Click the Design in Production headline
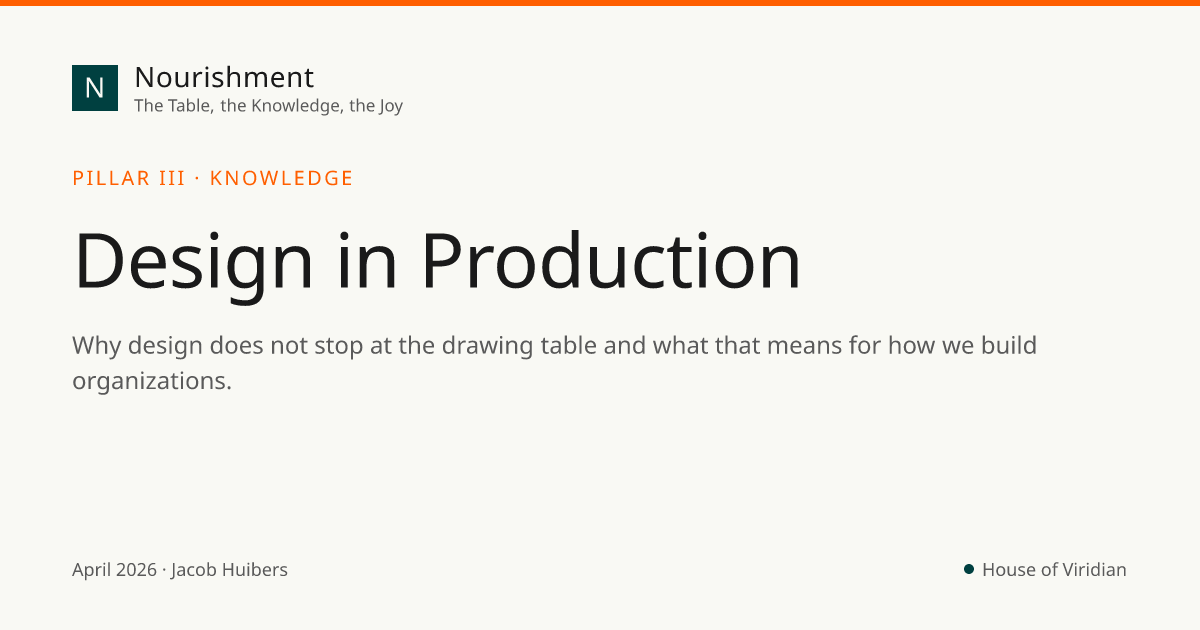Screen dimensions: 1200x630 (437, 262)
